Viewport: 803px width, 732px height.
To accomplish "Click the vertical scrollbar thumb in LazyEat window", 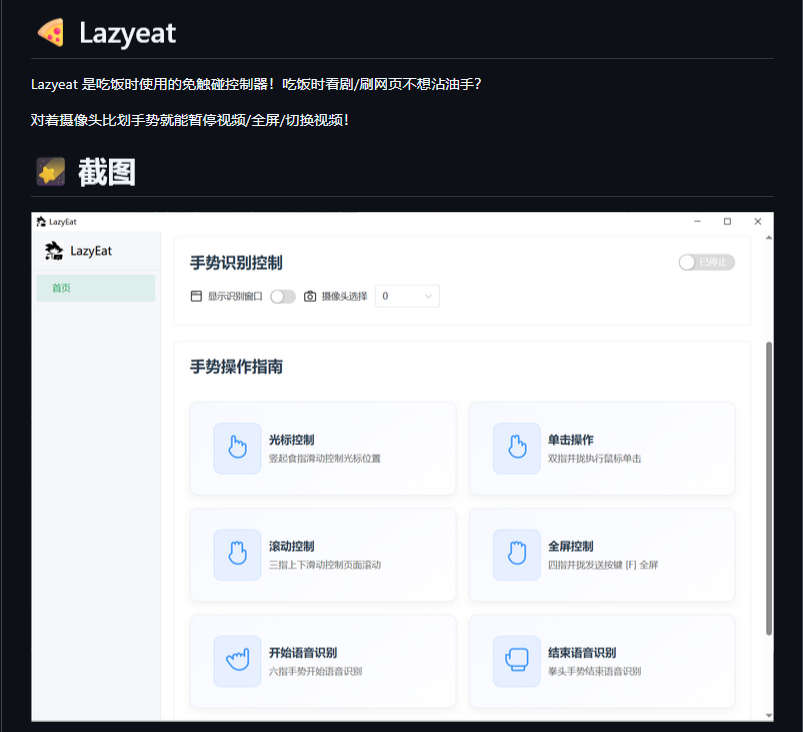I will coord(769,488).
